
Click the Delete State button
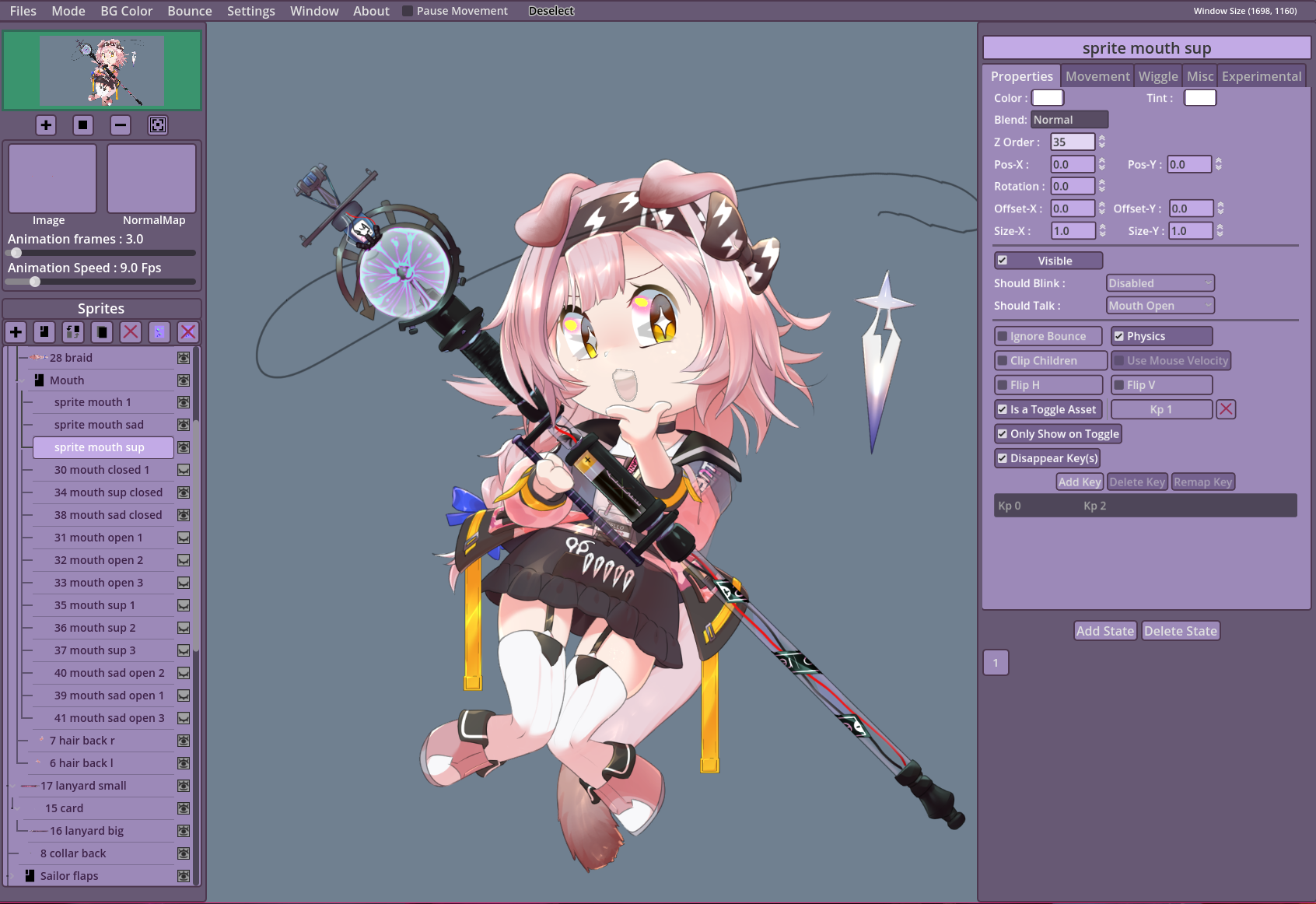tap(1181, 631)
